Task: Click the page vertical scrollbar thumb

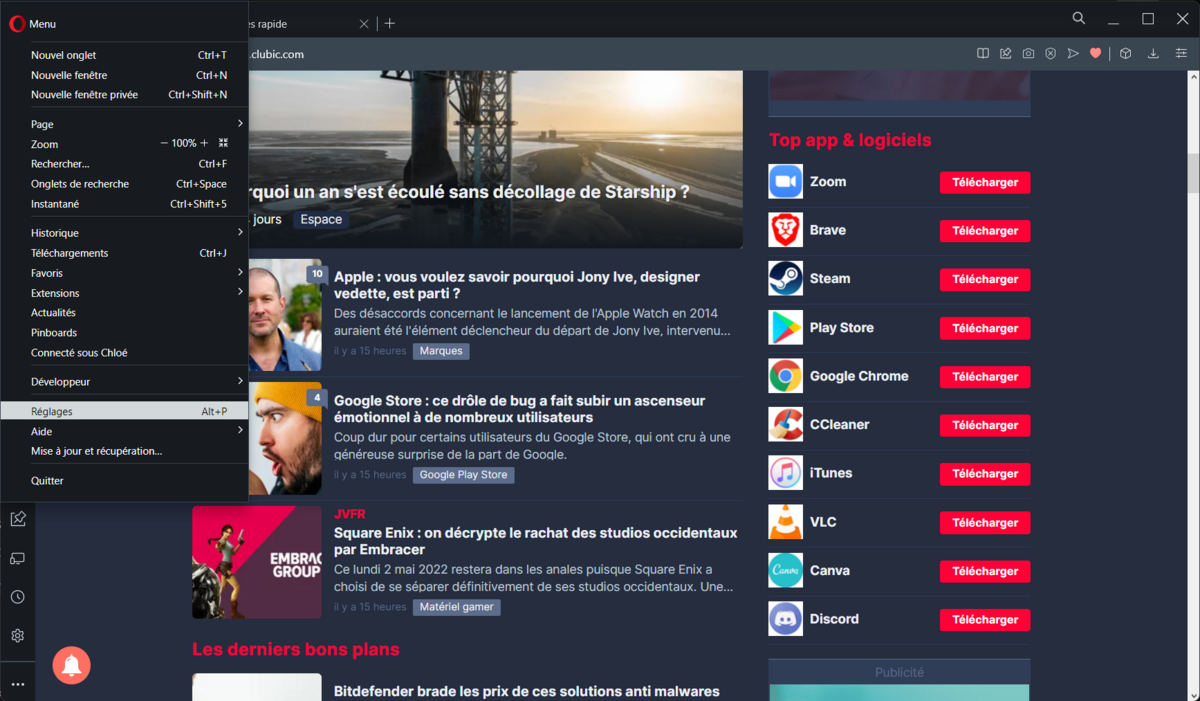Action: click(x=1192, y=172)
